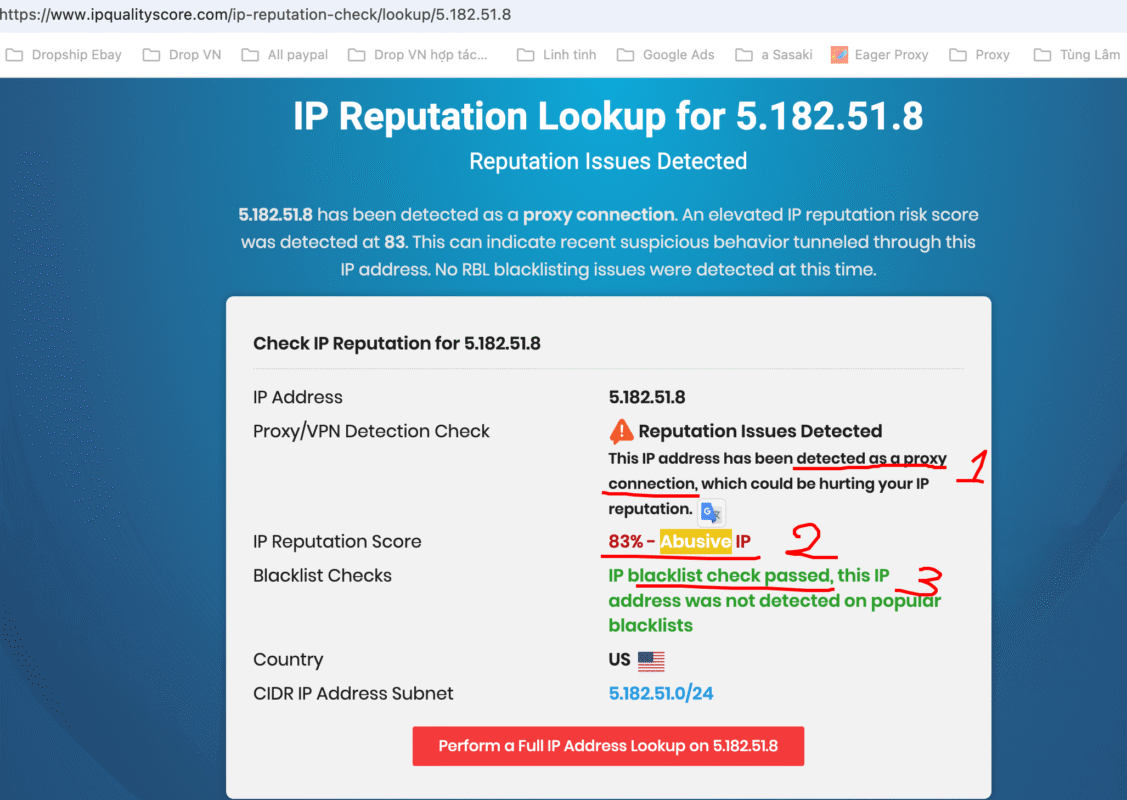
Task: Click the orange warning triangle icon
Action: coord(621,431)
